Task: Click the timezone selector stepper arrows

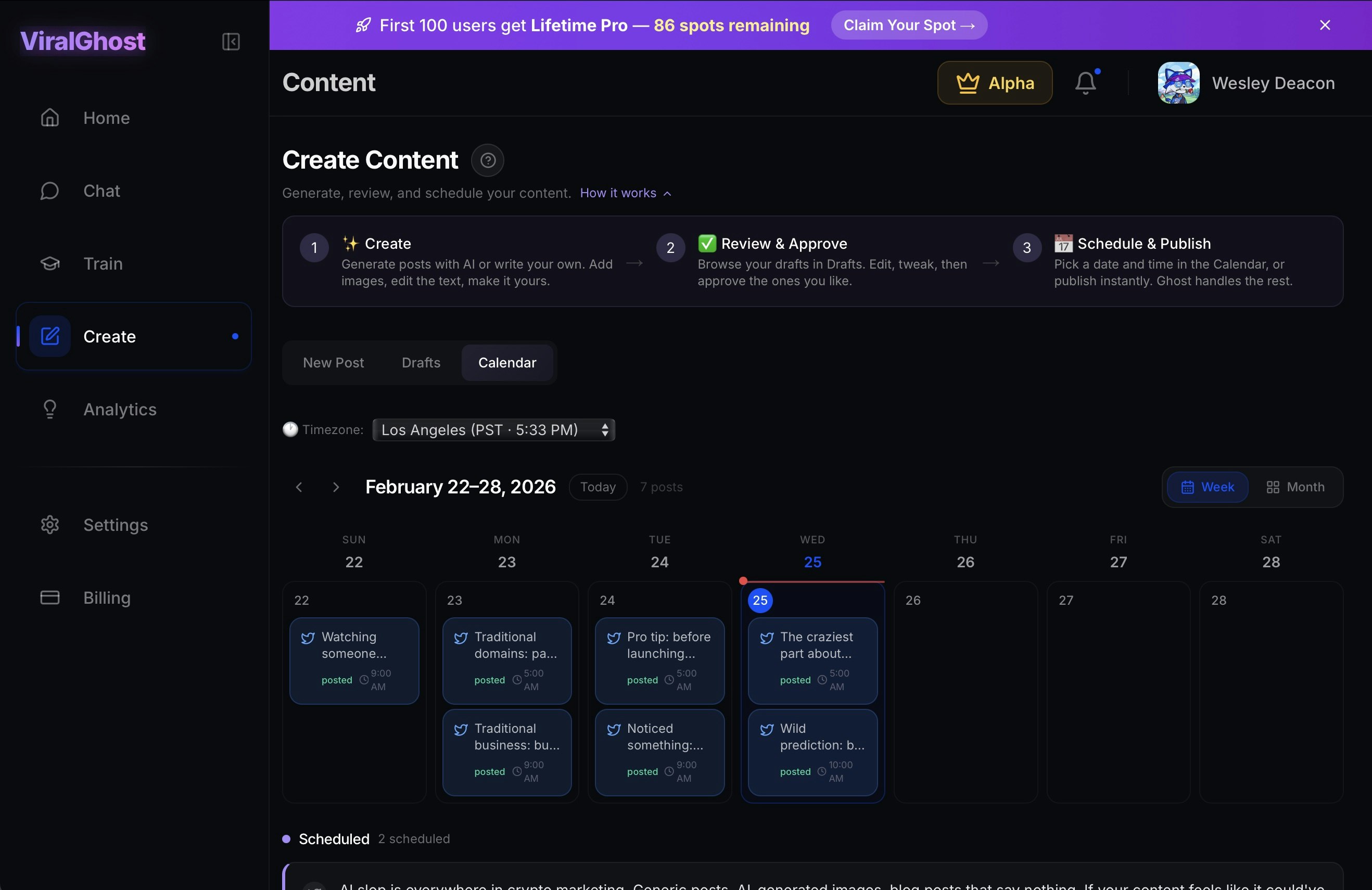Action: pos(605,429)
